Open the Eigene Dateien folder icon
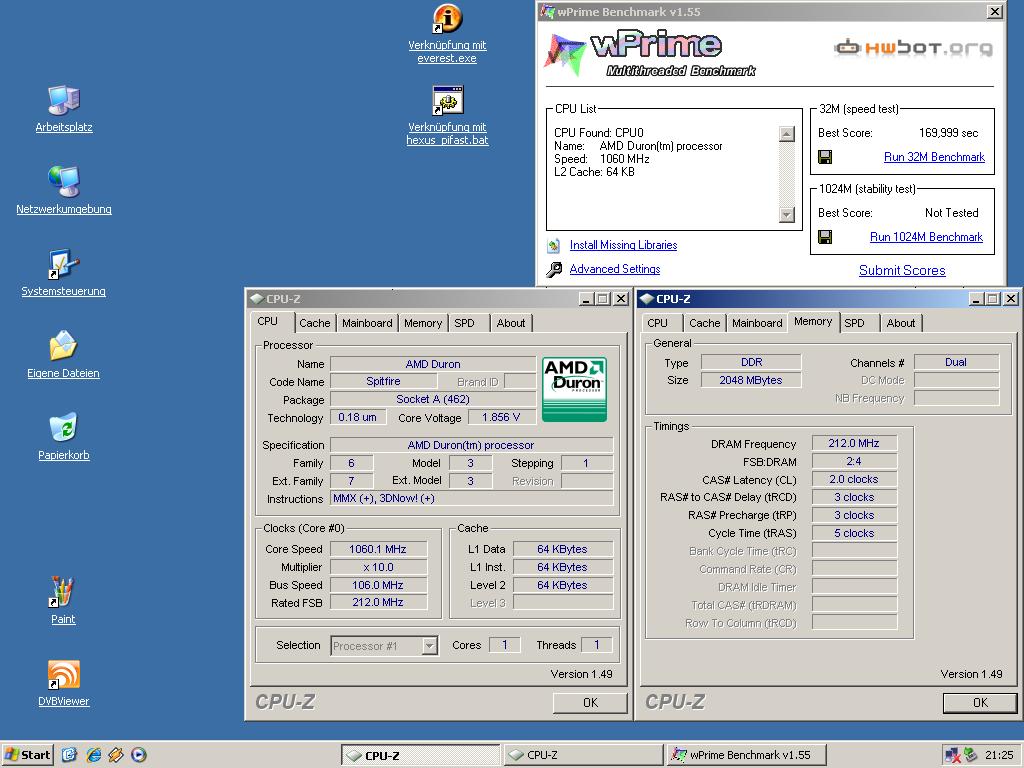This screenshot has height=768, width=1024. pos(63,345)
